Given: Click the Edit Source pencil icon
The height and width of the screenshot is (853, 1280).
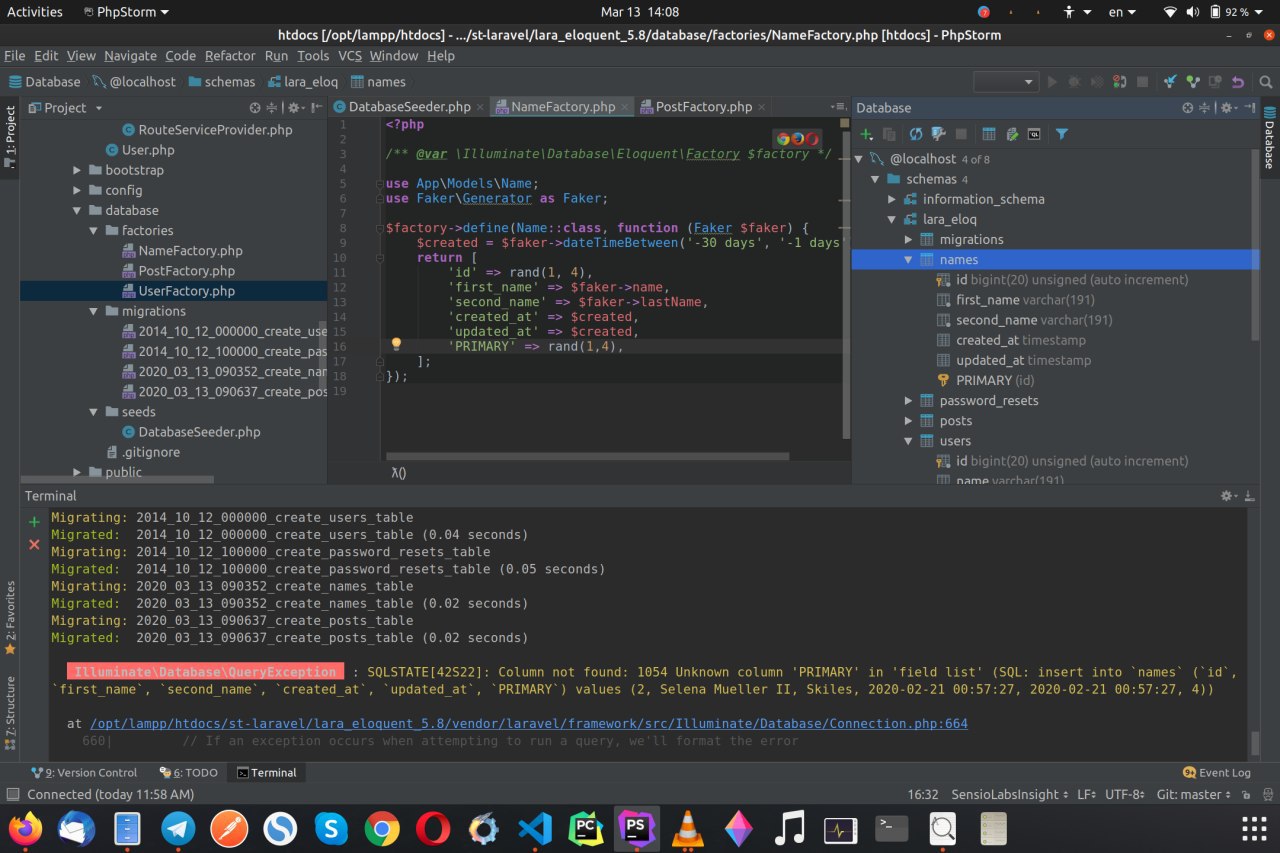Looking at the screenshot, I should coord(1012,134).
